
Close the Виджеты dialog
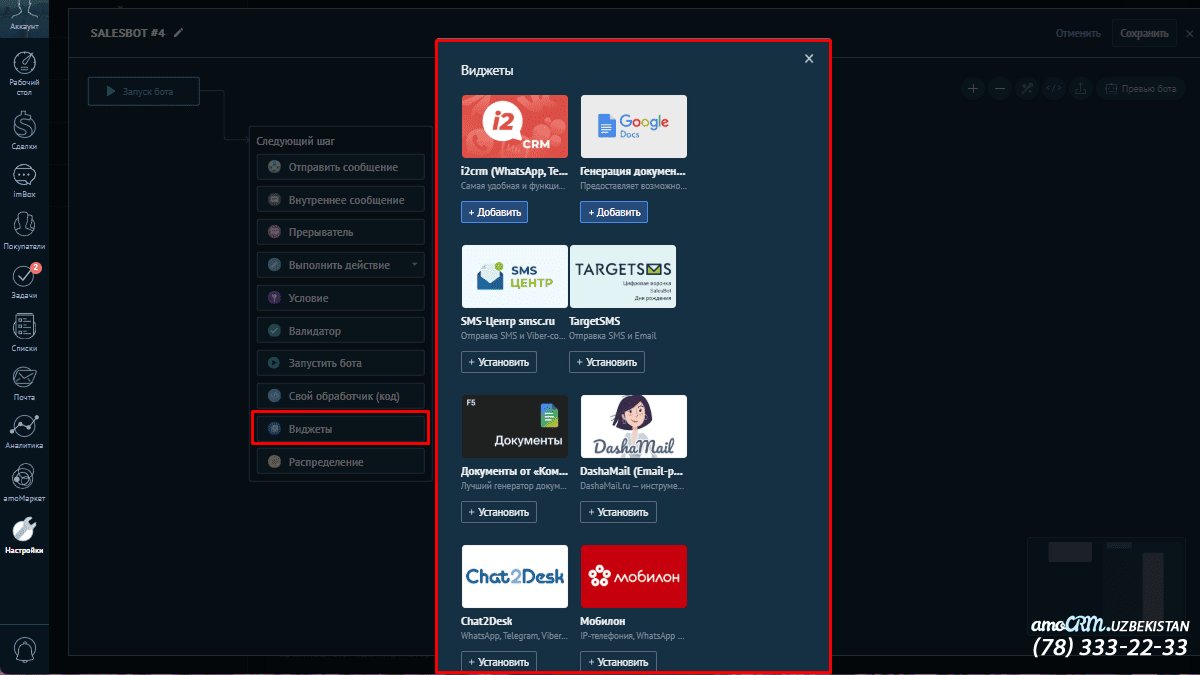click(x=809, y=59)
